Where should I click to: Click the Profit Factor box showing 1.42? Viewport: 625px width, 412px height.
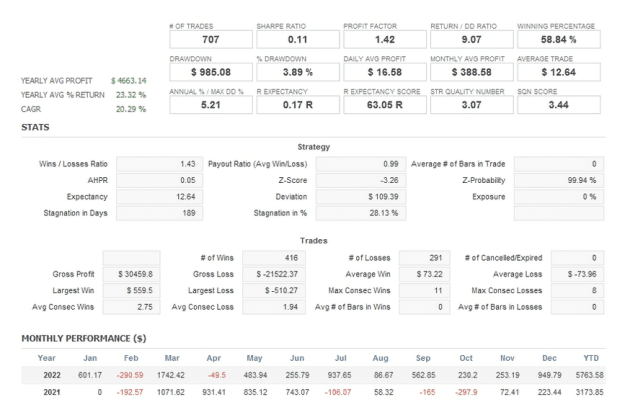click(385, 39)
